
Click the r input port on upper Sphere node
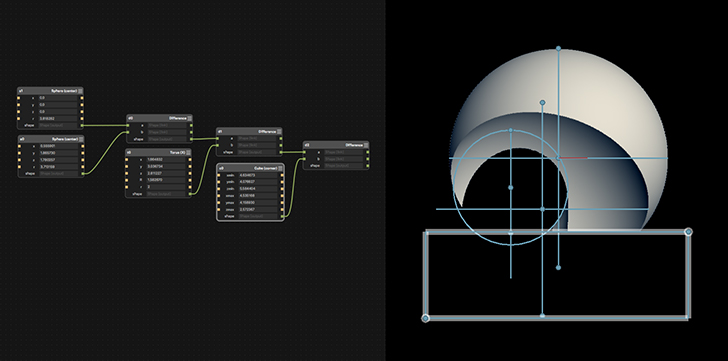click(19, 118)
